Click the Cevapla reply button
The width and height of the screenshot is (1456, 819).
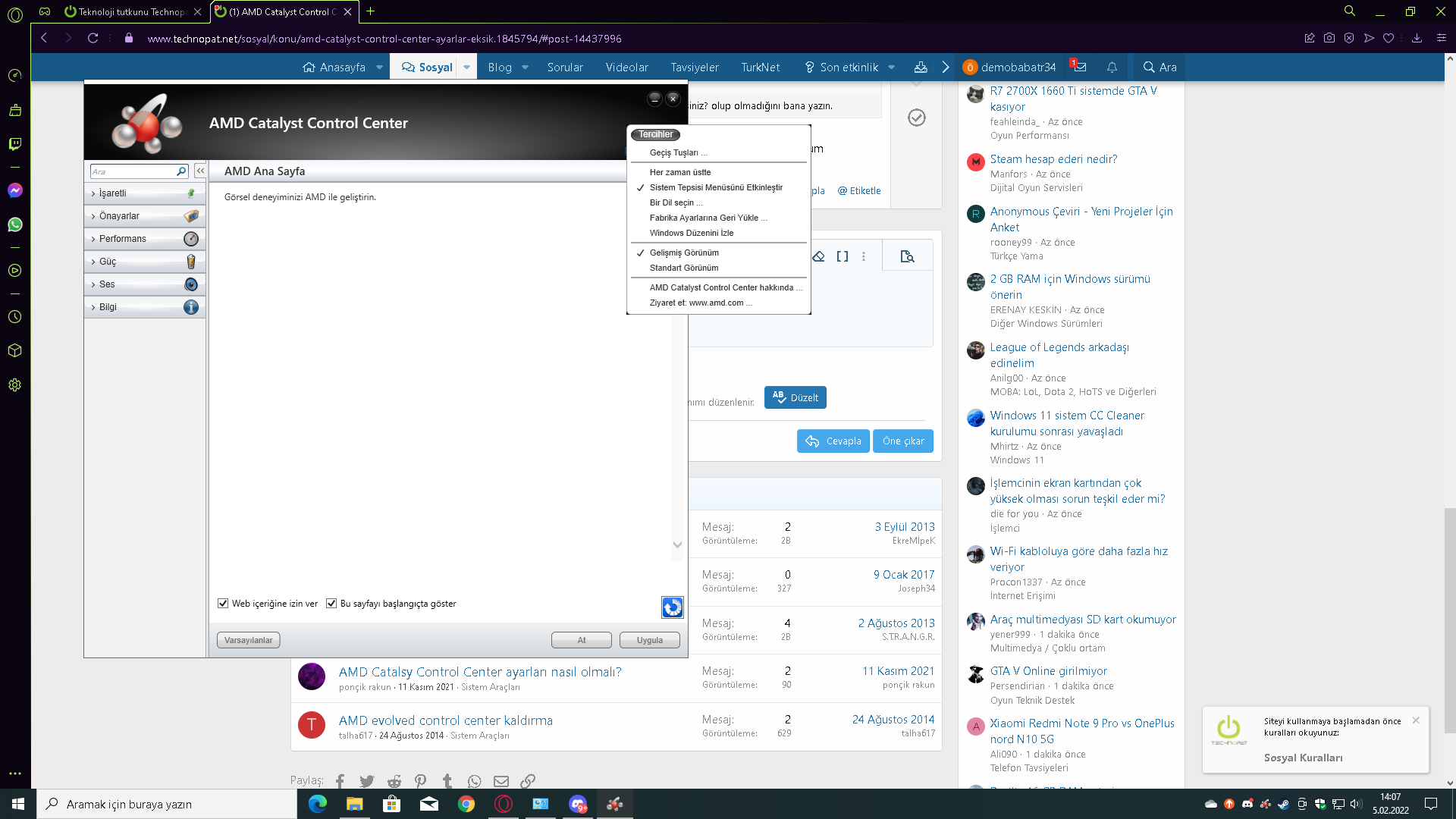(833, 441)
